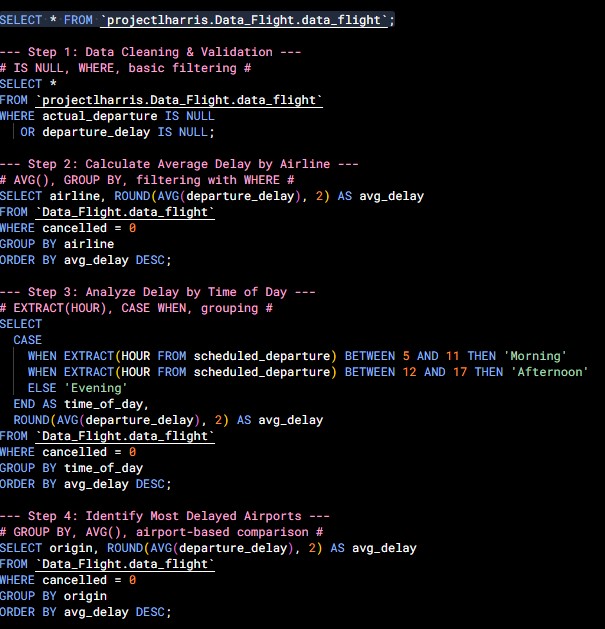The height and width of the screenshot is (629, 605).
Task: Click 'actual_departure' in the WHERE clause
Action: coord(100,116)
